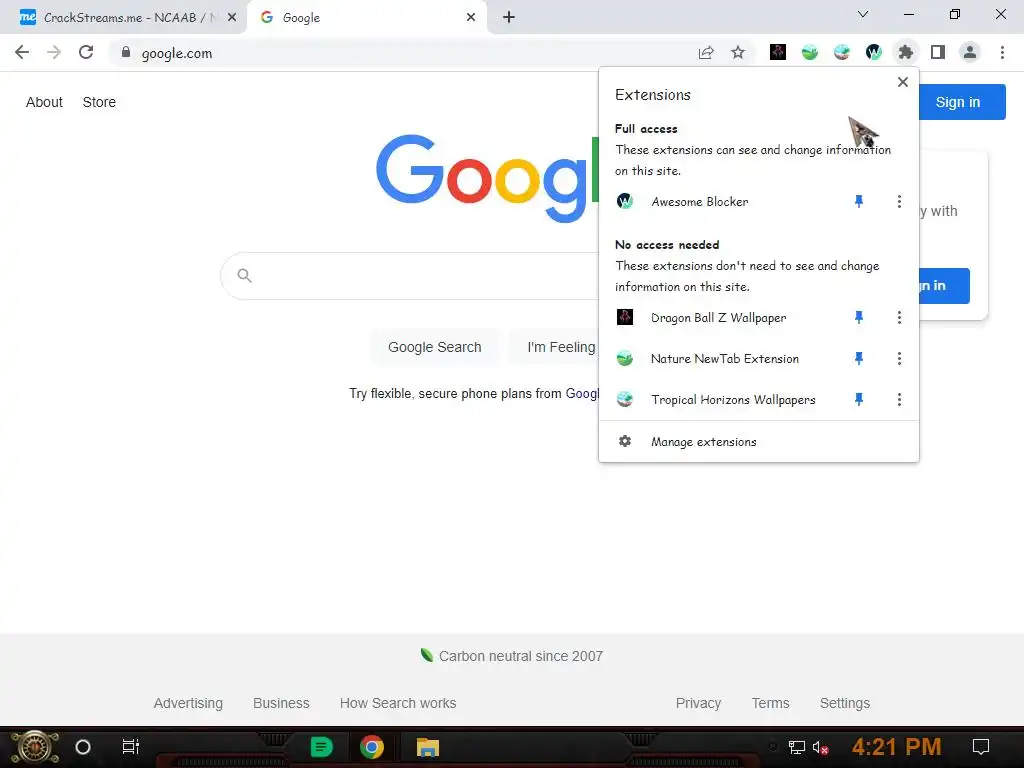Image resolution: width=1024 pixels, height=768 pixels.
Task: Unpin Nature NewTab Extension
Action: tap(859, 358)
